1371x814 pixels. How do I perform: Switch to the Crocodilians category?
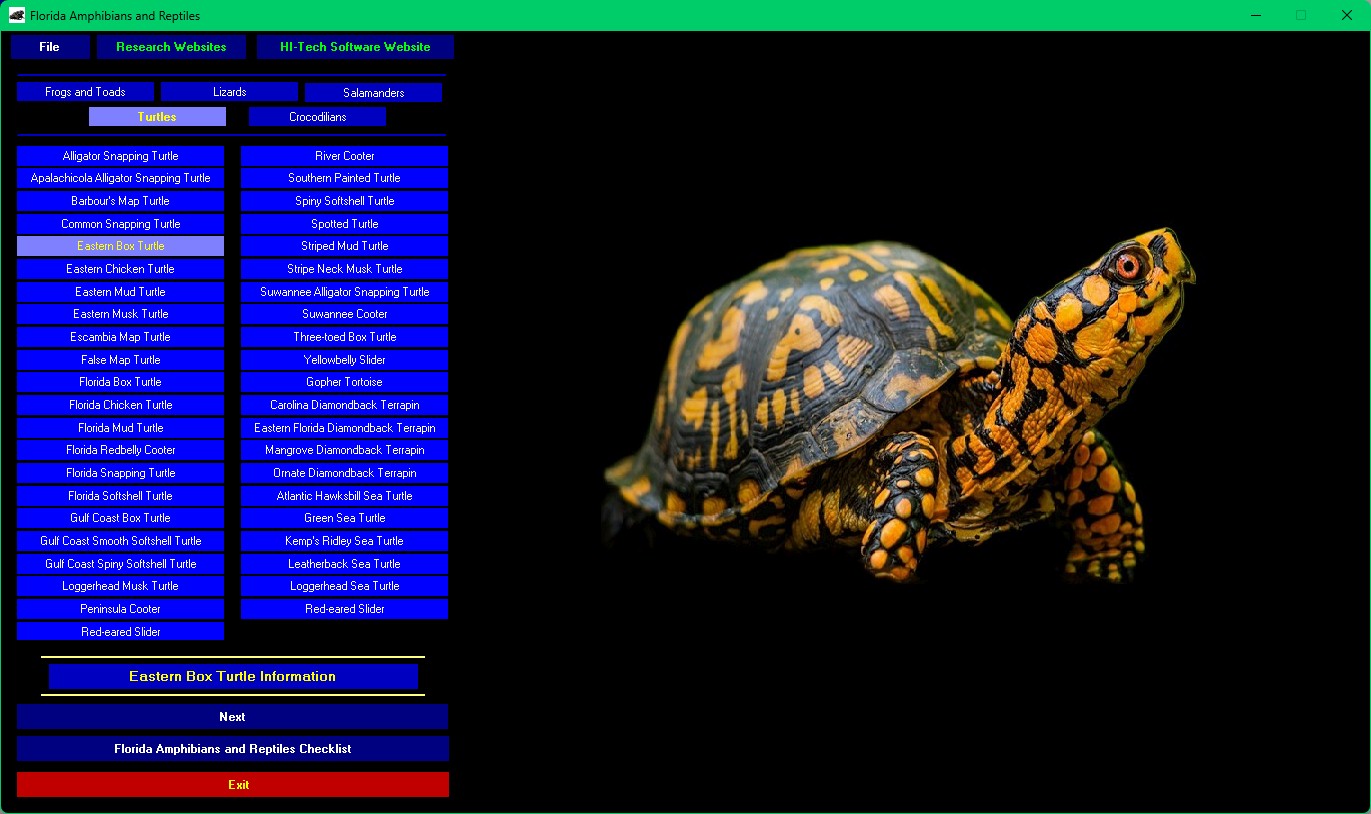coord(317,117)
